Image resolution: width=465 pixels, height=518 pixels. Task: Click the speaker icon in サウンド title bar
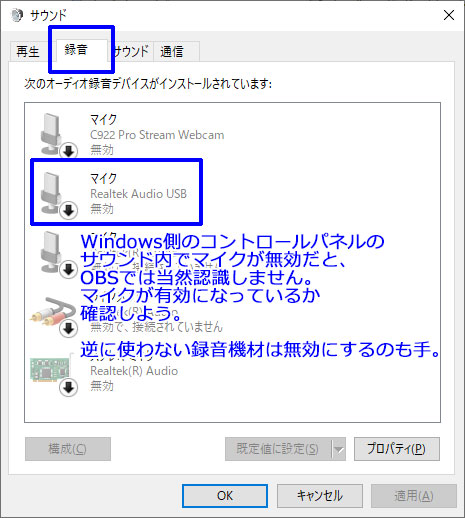click(17, 15)
